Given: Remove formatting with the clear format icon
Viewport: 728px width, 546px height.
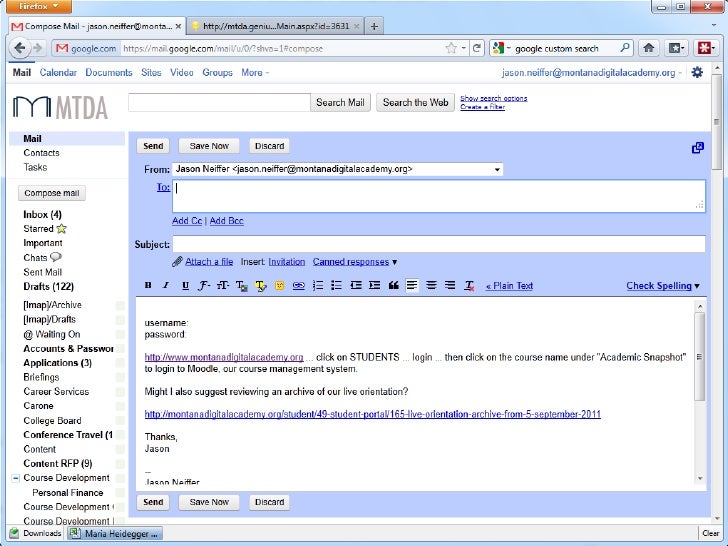Looking at the screenshot, I should pos(469,286).
